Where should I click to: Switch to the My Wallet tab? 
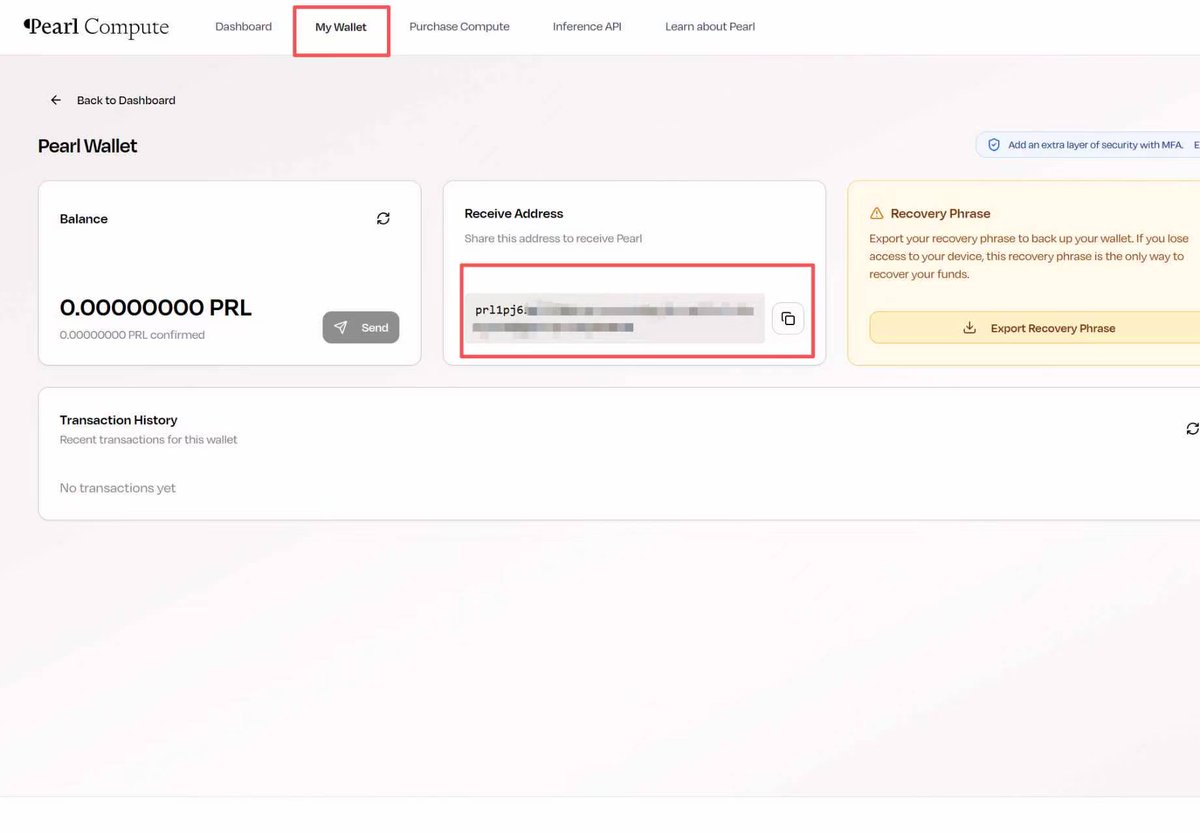341,27
